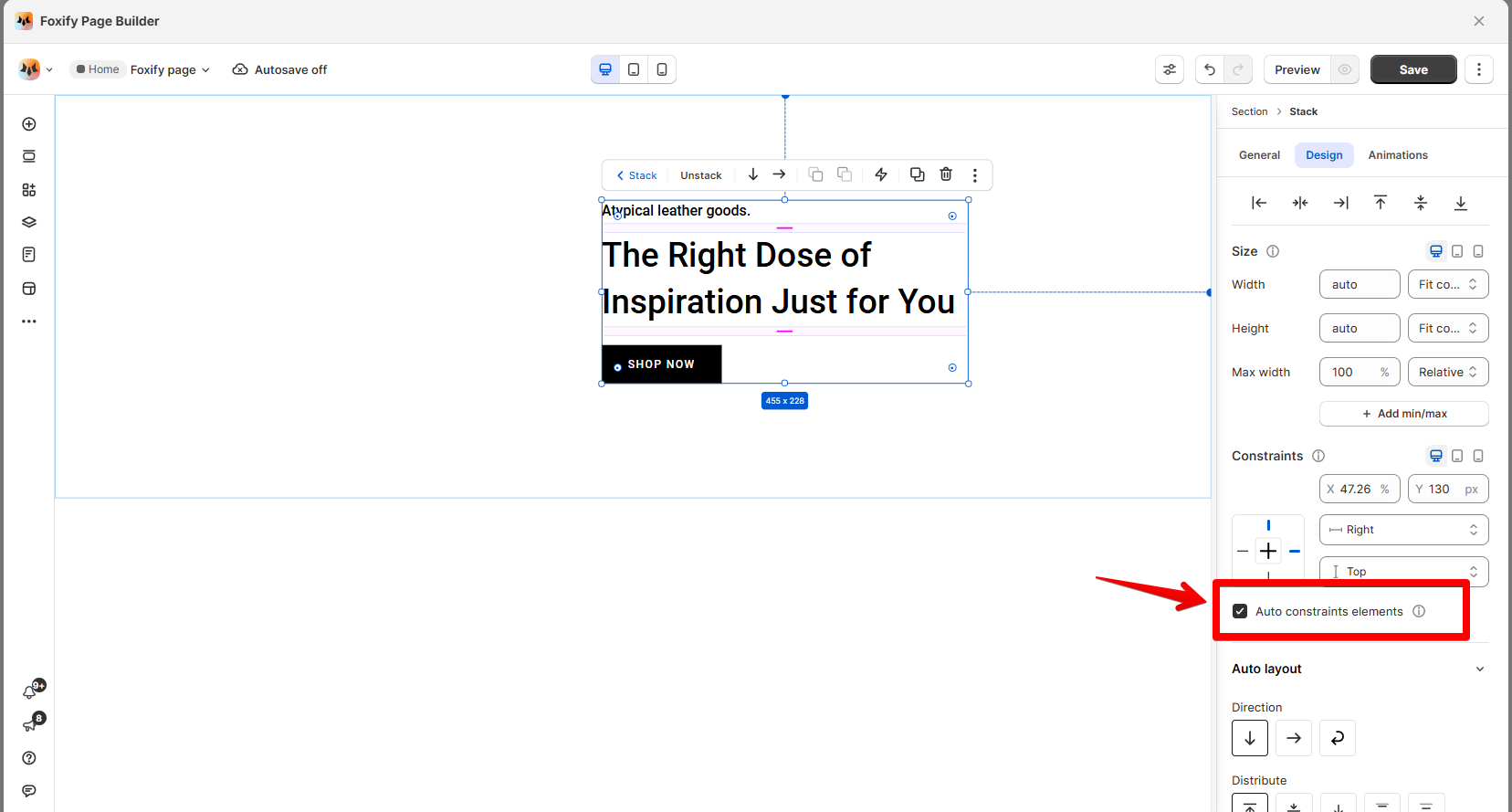Image resolution: width=1512 pixels, height=812 pixels.
Task: Open notifications bell with 9+ badge
Action: (x=32, y=691)
